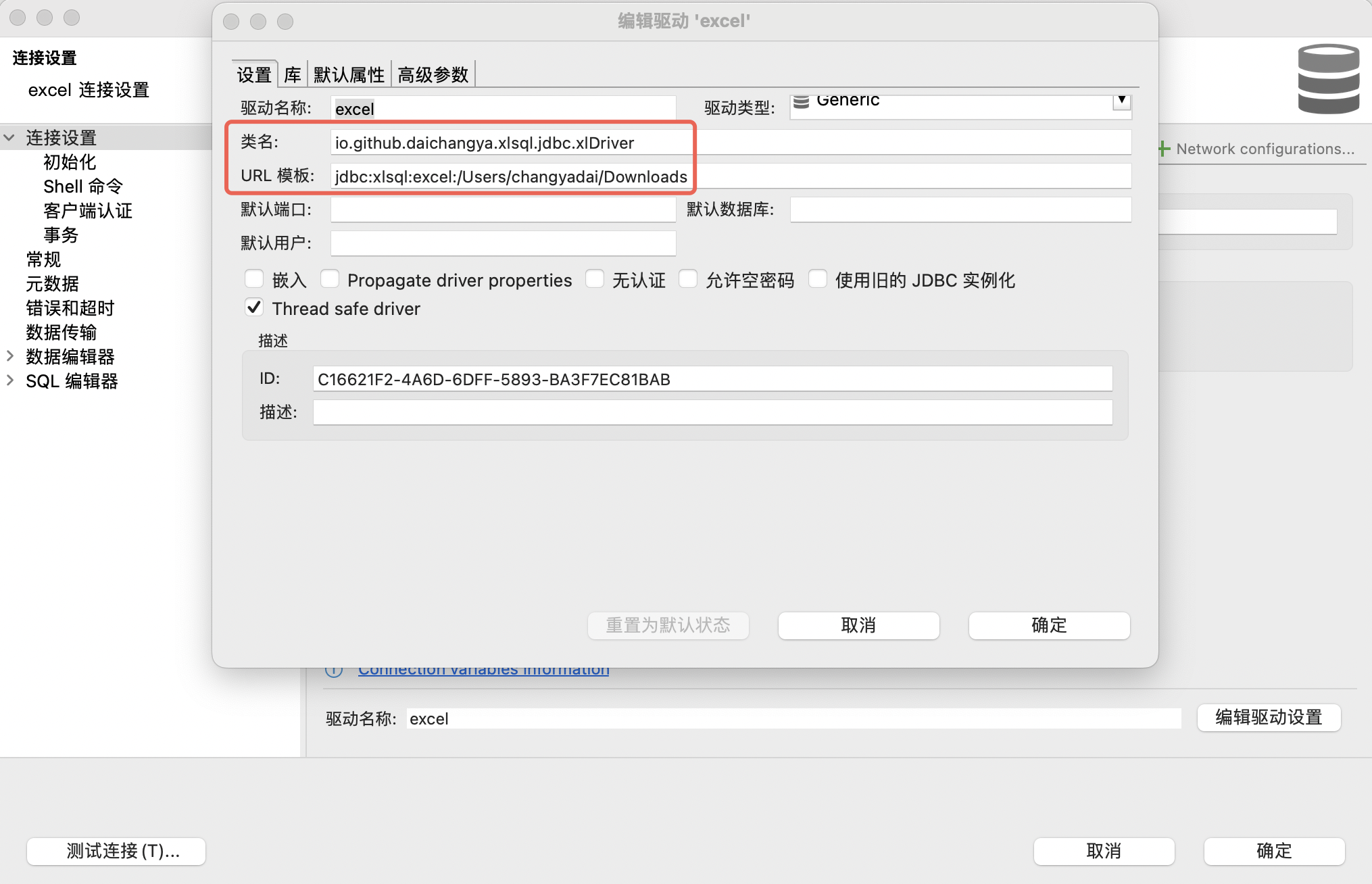Uncheck Thread safe driver
The width and height of the screenshot is (1372, 884).
(x=254, y=308)
